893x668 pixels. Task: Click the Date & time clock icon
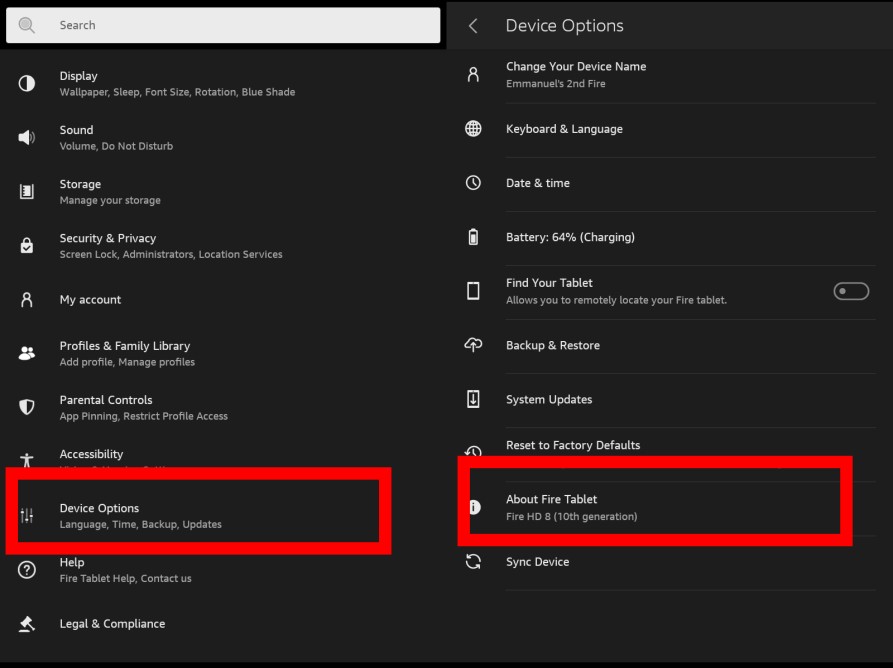click(x=473, y=183)
